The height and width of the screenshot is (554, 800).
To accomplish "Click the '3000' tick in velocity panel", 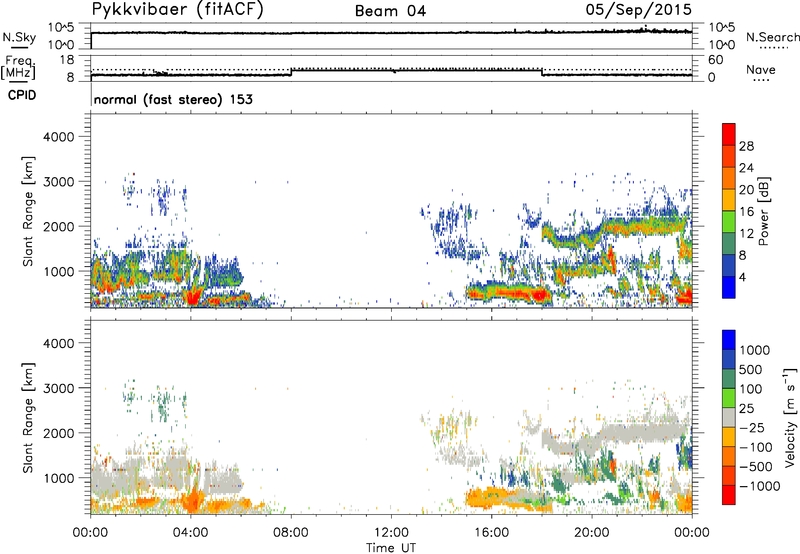I will tap(59, 388).
